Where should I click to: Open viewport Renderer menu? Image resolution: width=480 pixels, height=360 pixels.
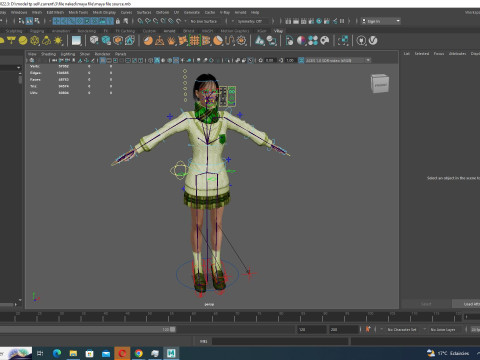pos(102,54)
